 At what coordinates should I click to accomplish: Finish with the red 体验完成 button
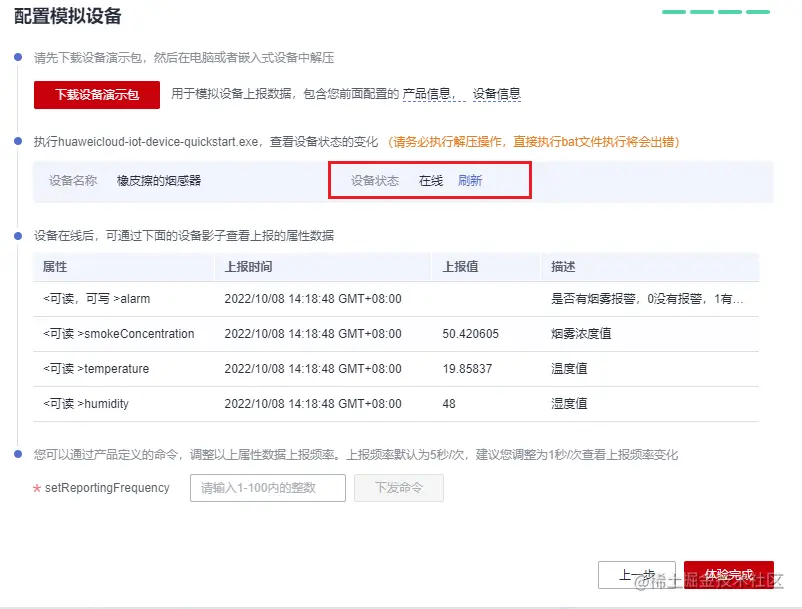pyautogui.click(x=728, y=575)
